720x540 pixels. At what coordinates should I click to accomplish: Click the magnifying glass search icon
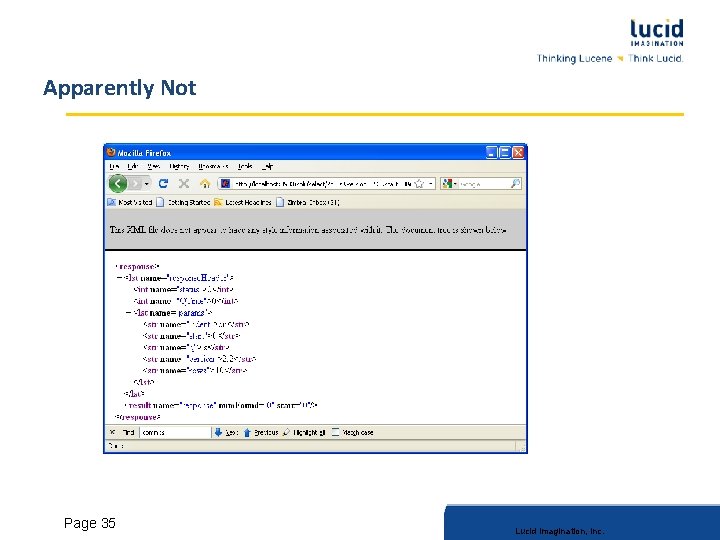tap(516, 184)
